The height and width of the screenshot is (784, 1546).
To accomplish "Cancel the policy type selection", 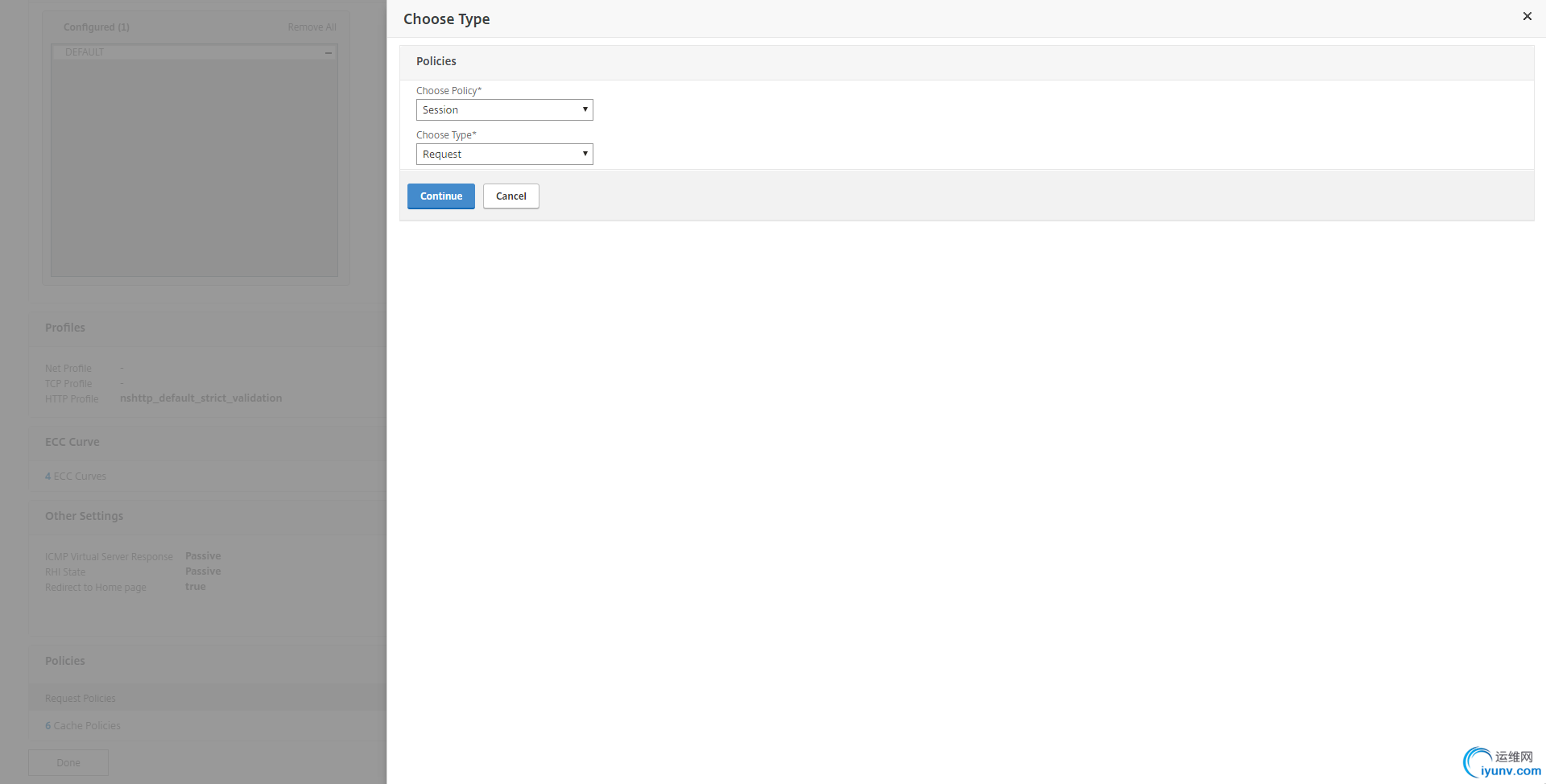I will click(x=511, y=196).
